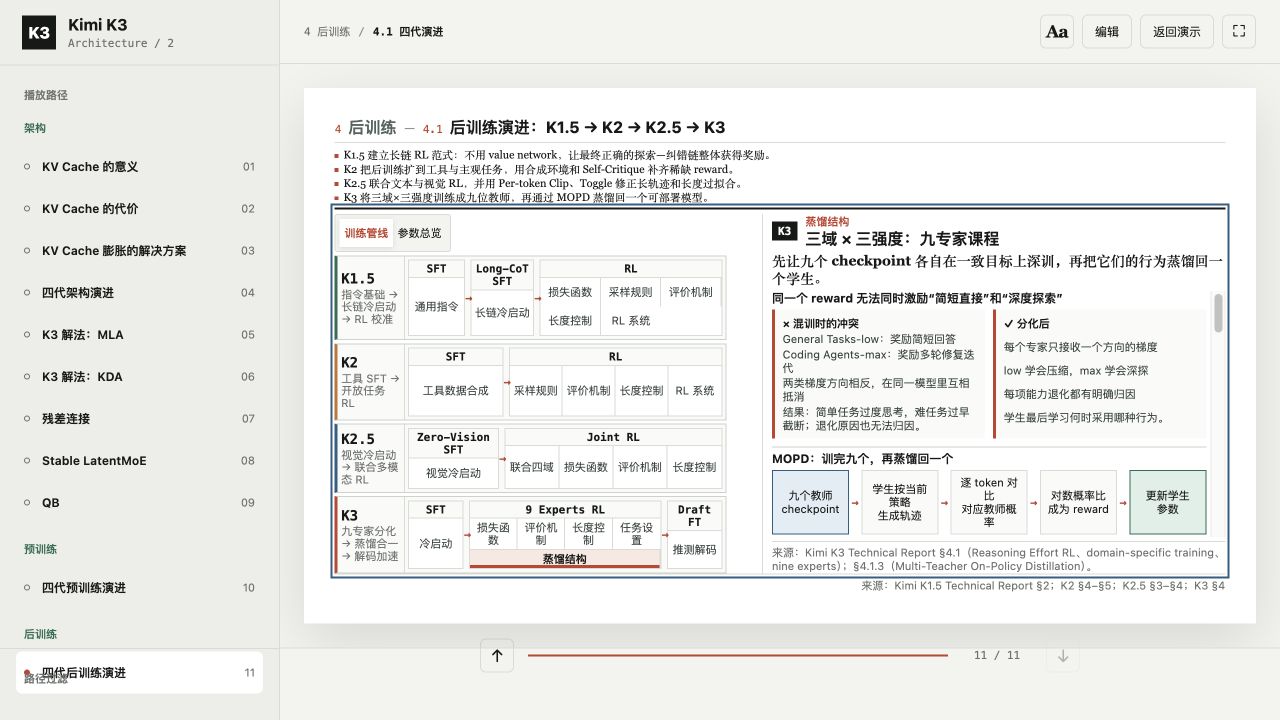This screenshot has width=1280, height=720.
Task: Open the QB slide entry
Action: 139,503
